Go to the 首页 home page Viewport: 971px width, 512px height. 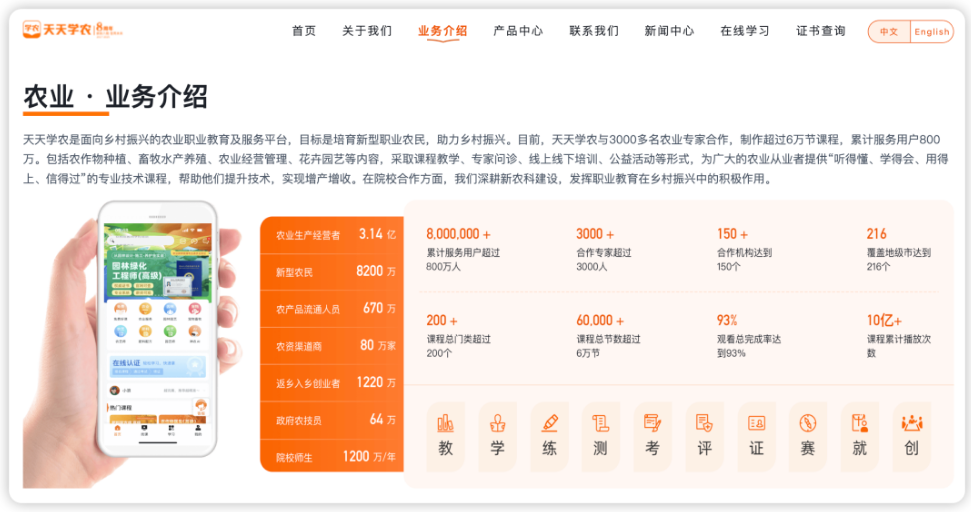(304, 31)
